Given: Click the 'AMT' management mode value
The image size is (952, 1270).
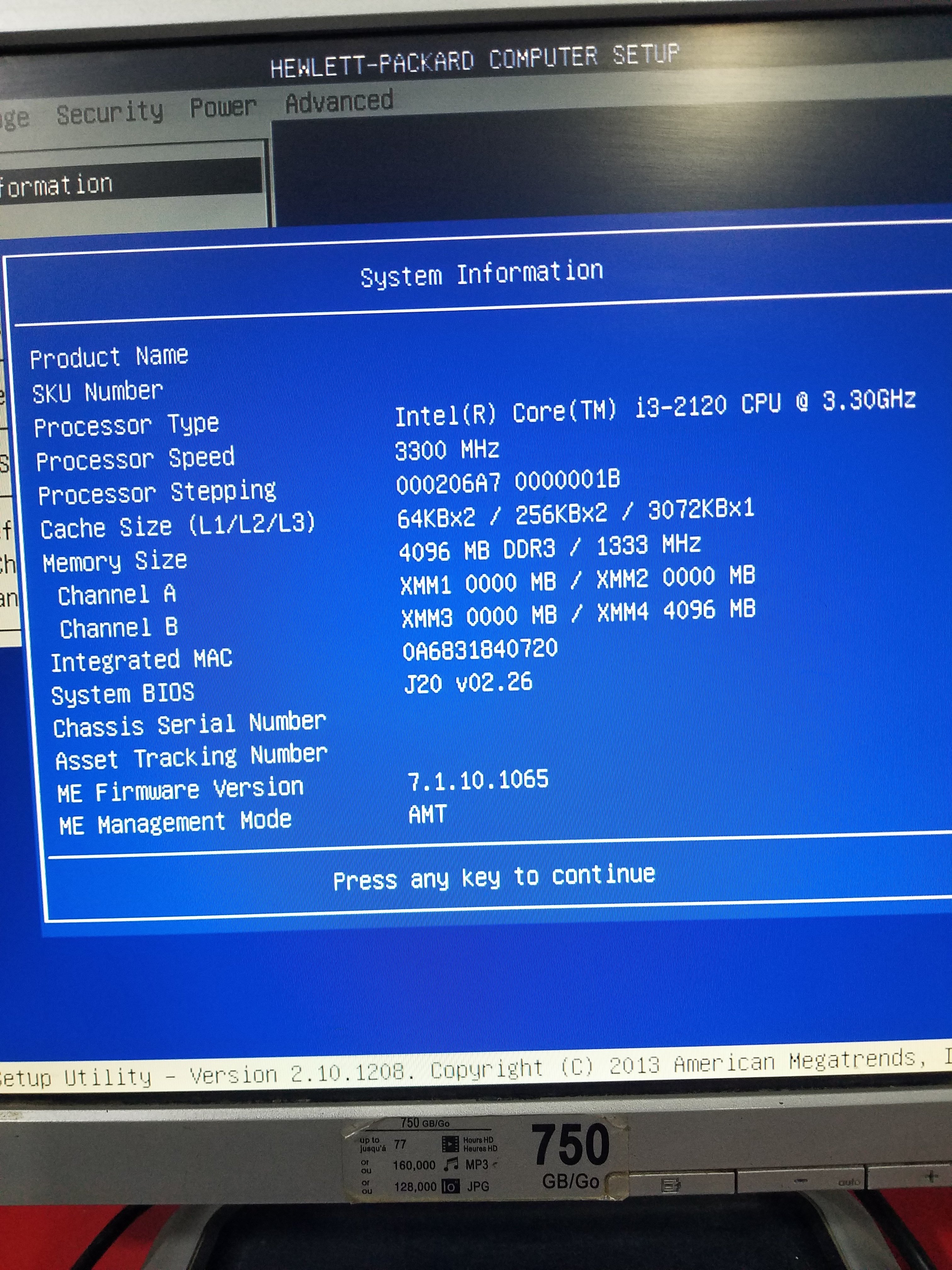Looking at the screenshot, I should [428, 814].
